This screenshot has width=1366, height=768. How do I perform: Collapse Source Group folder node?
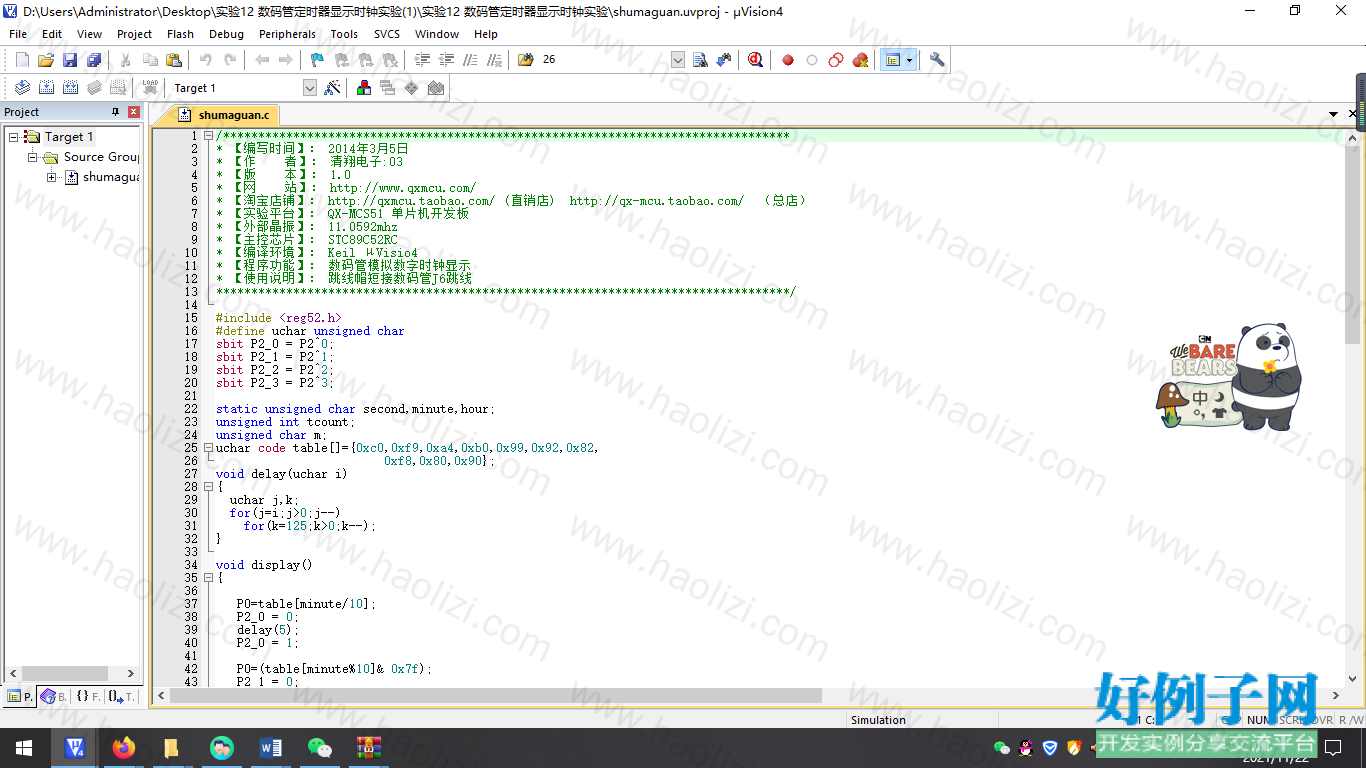pos(32,157)
